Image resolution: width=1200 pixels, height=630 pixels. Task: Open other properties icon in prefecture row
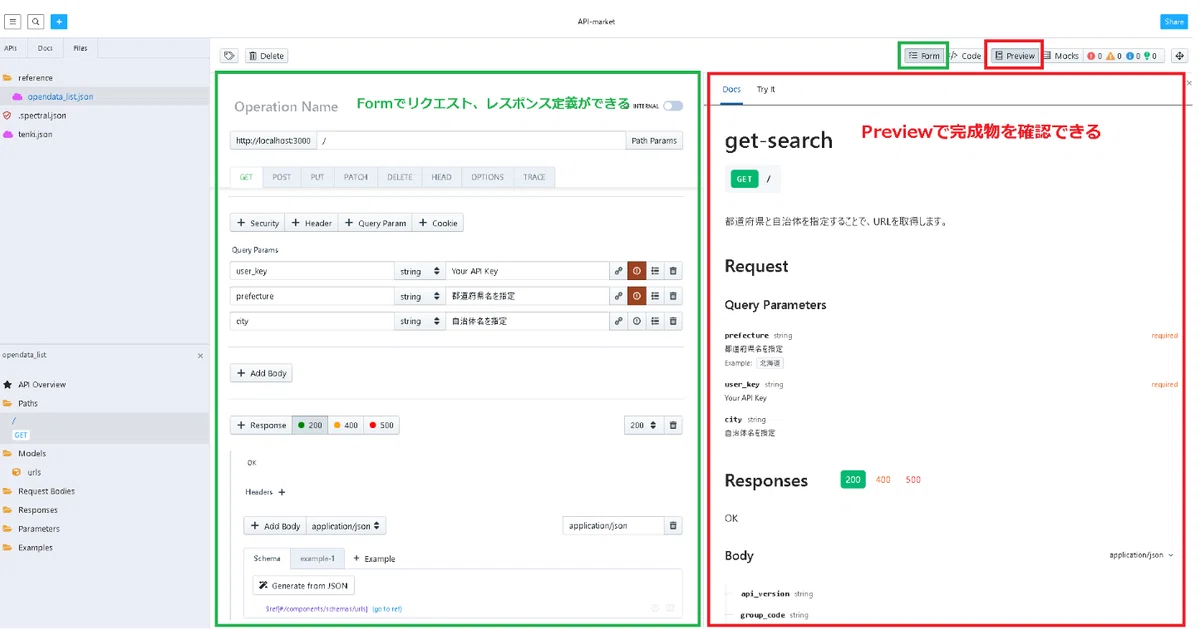coord(655,296)
